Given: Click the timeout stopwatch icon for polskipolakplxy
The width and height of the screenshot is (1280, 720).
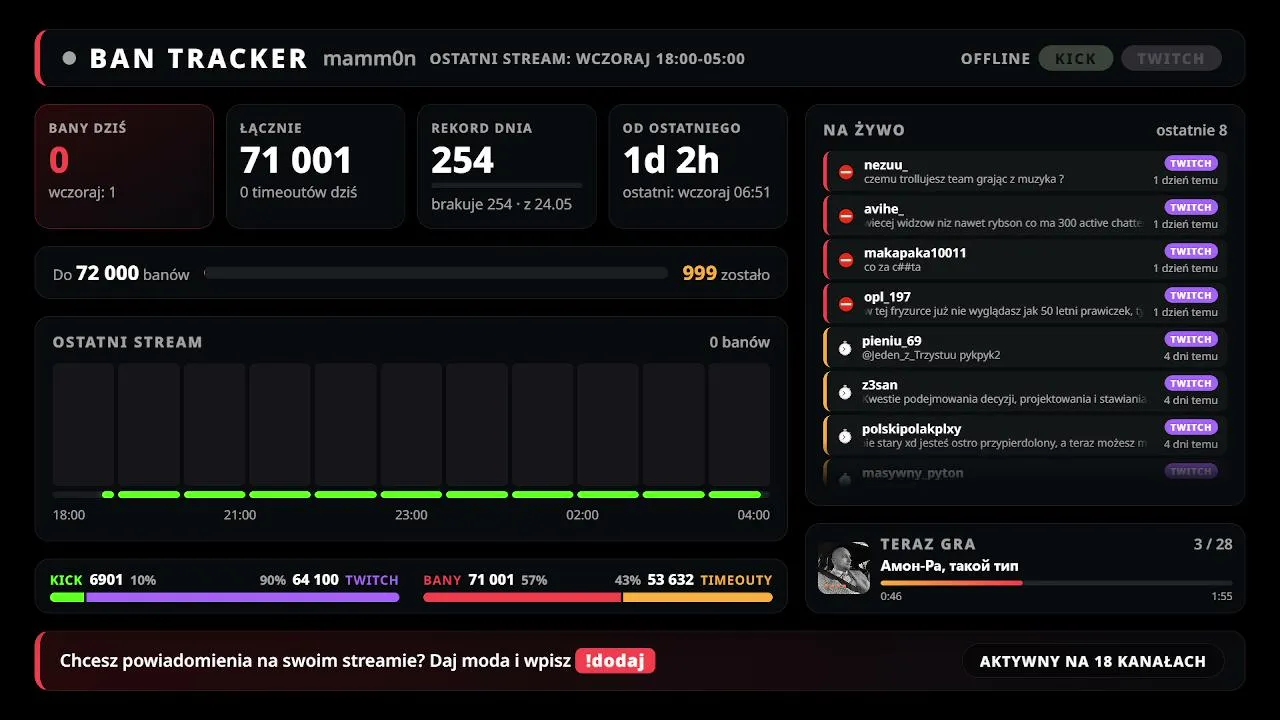Looking at the screenshot, I should click(845, 436).
